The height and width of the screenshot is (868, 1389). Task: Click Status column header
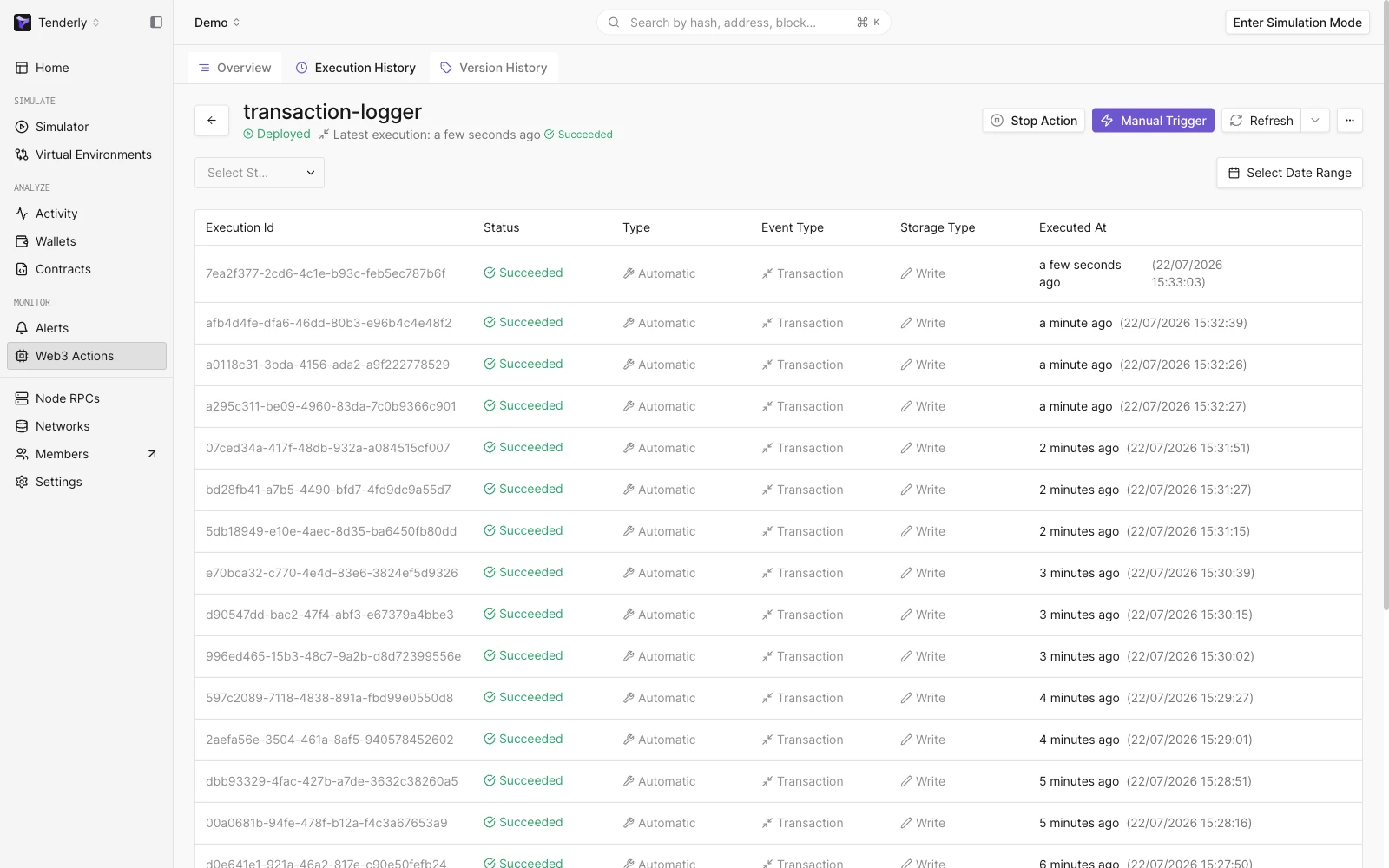coord(502,227)
